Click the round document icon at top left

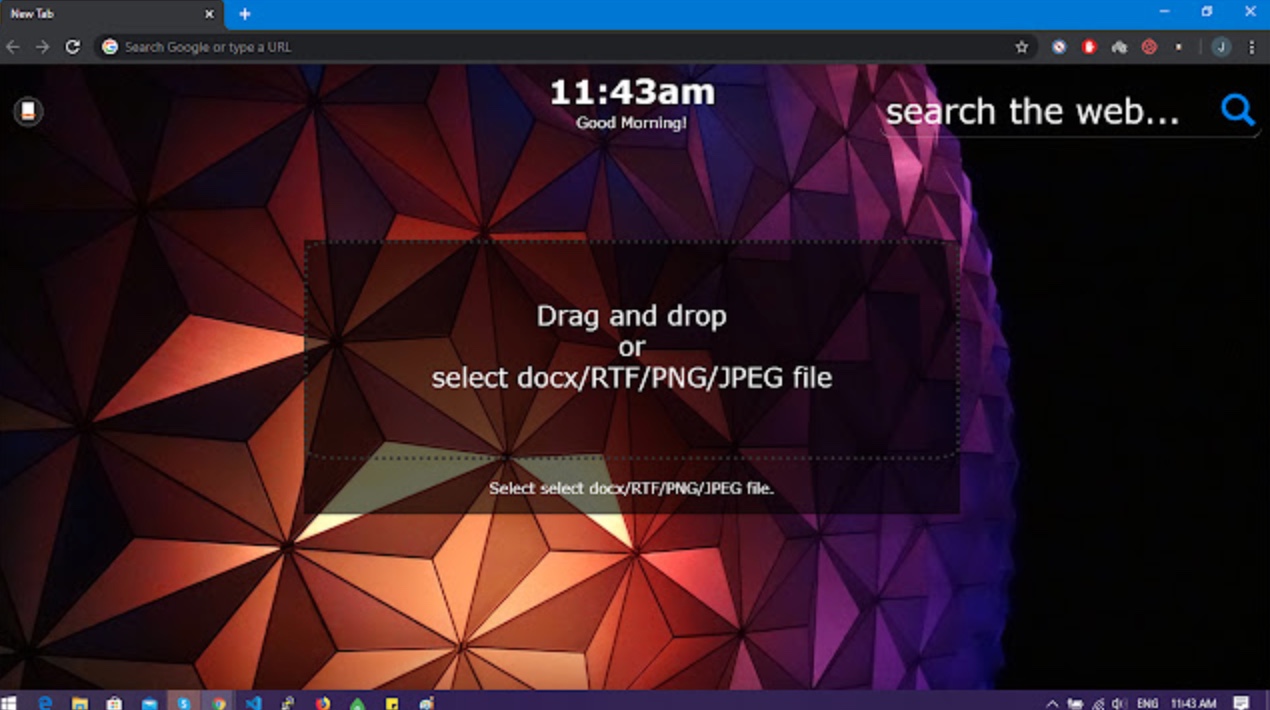click(x=28, y=111)
